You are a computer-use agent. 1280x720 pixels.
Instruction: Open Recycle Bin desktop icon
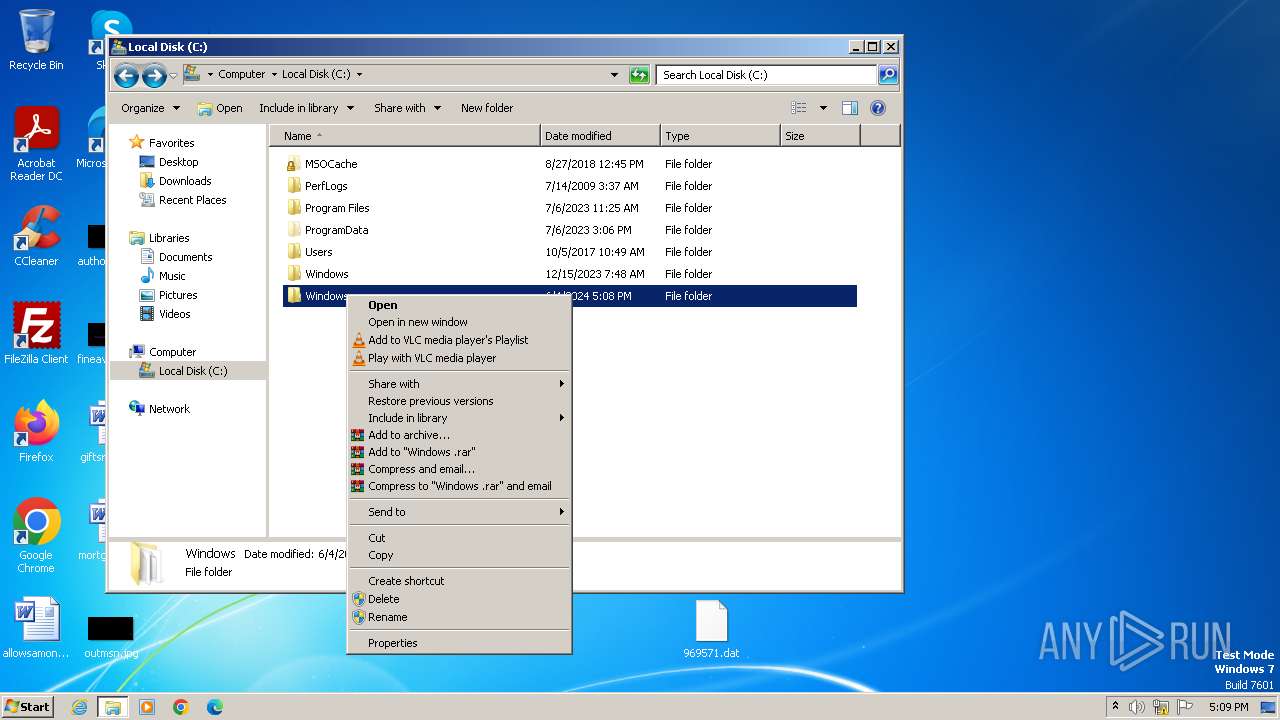tap(36, 40)
